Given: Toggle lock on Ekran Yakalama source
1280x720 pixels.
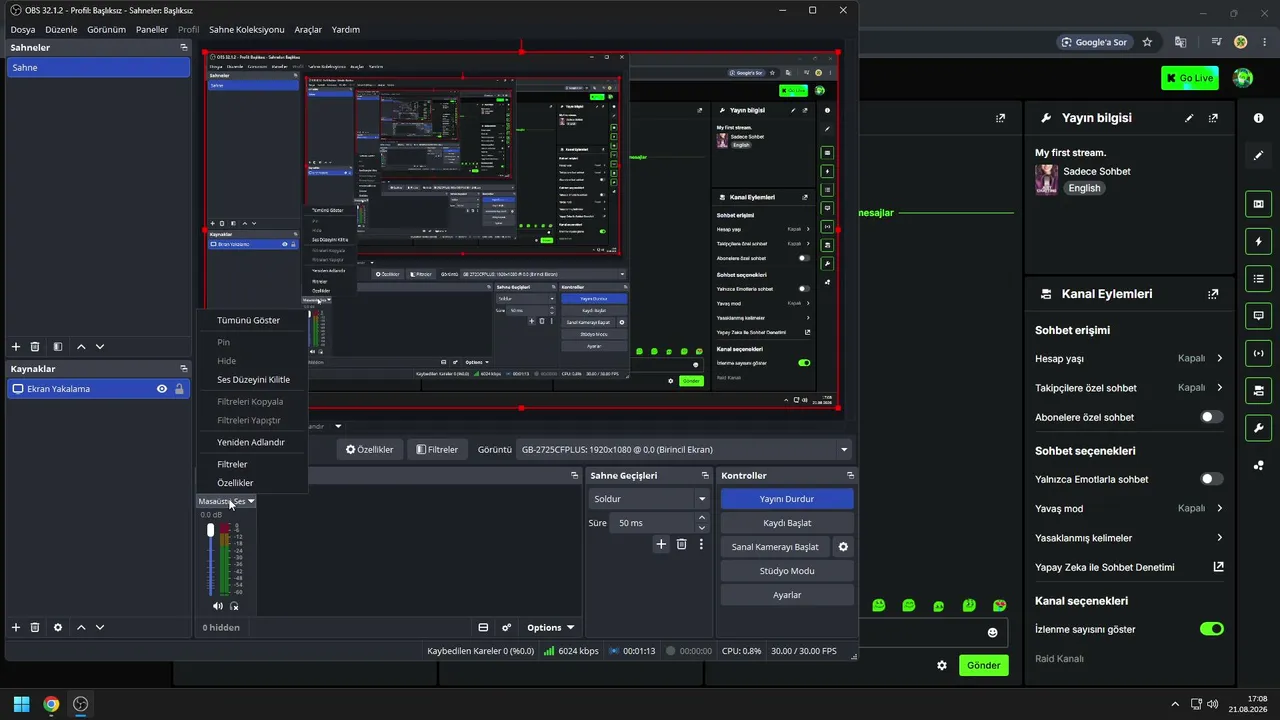Looking at the screenshot, I should pyautogui.click(x=179, y=389).
